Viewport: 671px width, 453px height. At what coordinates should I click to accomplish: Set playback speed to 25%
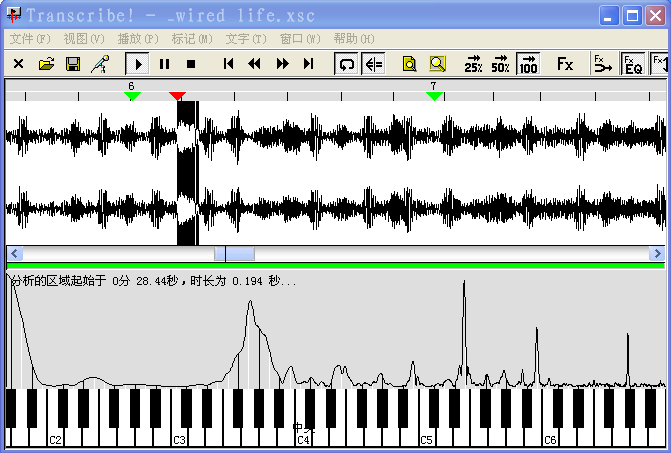[473, 64]
